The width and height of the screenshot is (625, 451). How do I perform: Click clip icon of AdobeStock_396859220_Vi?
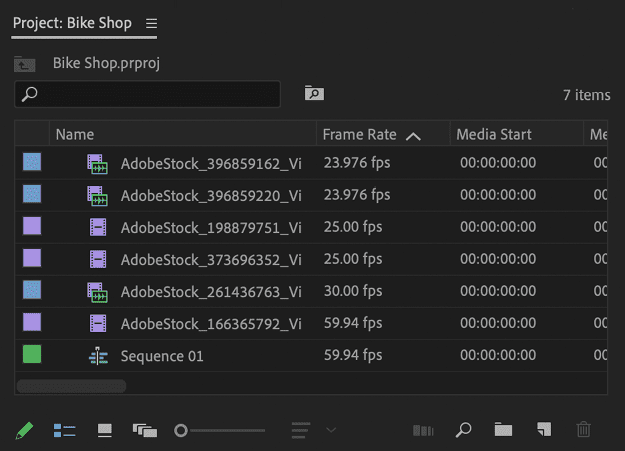click(x=98, y=196)
